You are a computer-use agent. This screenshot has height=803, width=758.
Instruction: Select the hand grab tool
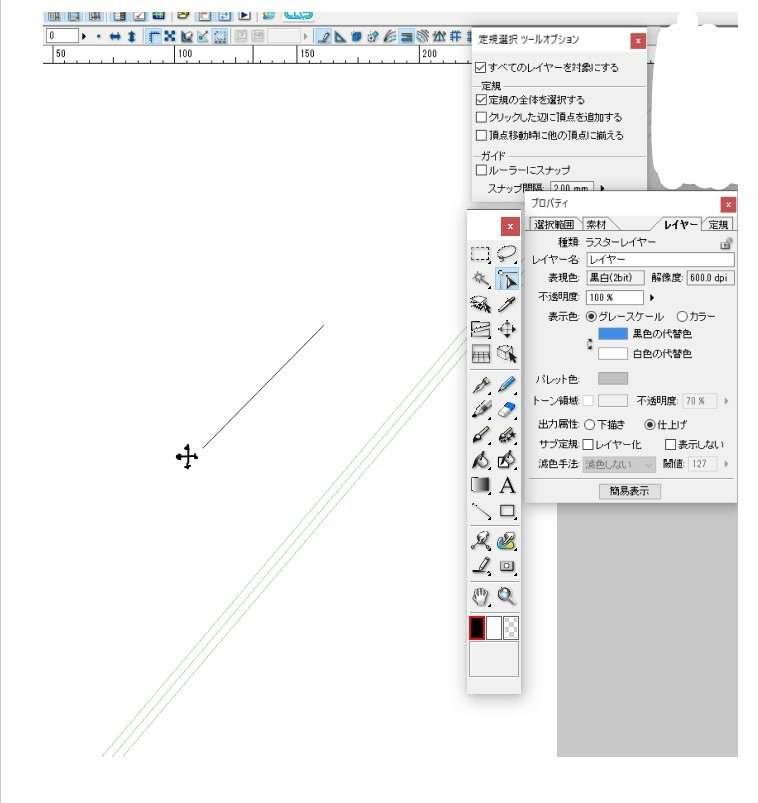click(480, 596)
